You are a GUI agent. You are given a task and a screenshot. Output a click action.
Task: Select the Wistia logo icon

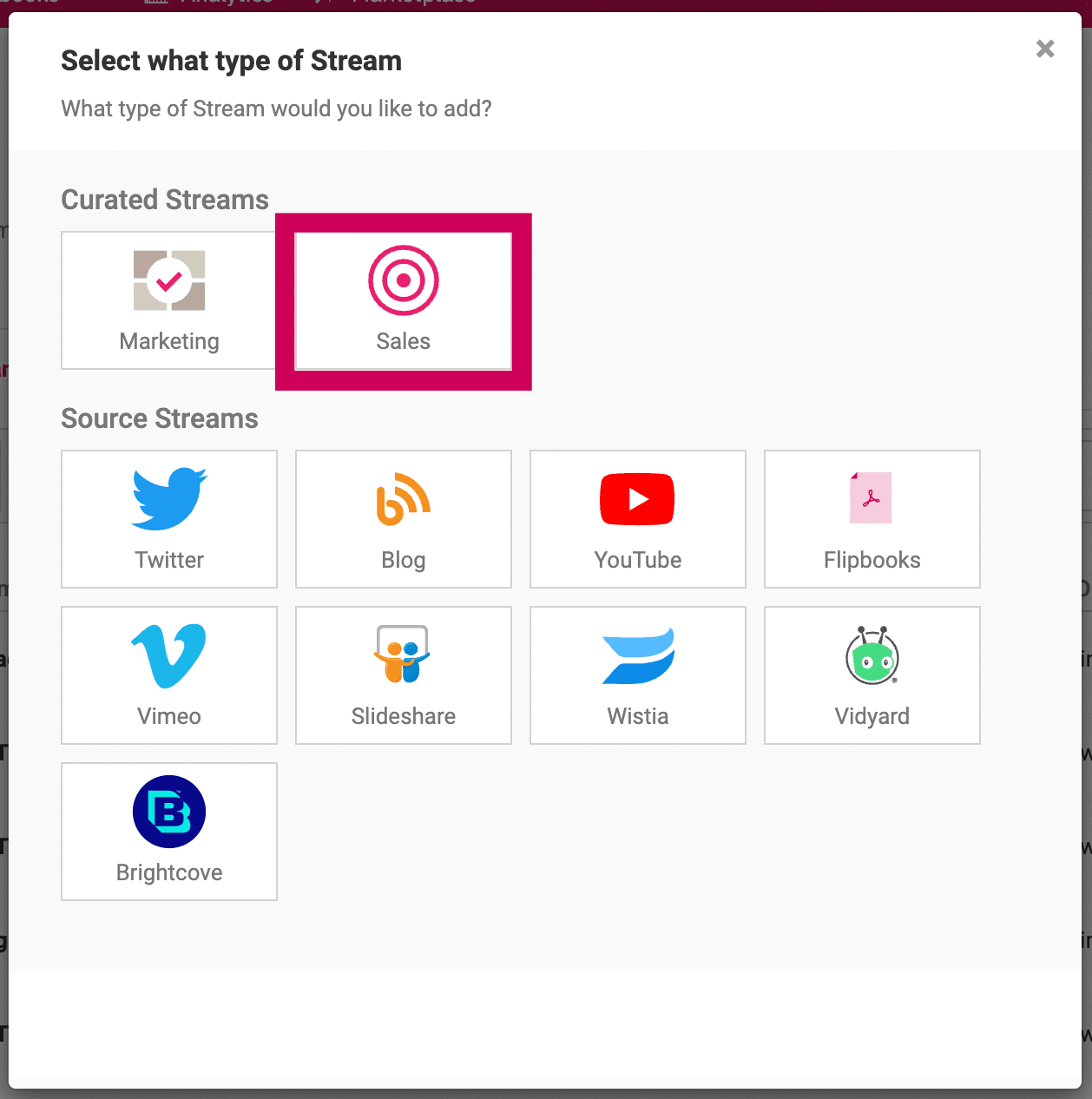click(638, 656)
